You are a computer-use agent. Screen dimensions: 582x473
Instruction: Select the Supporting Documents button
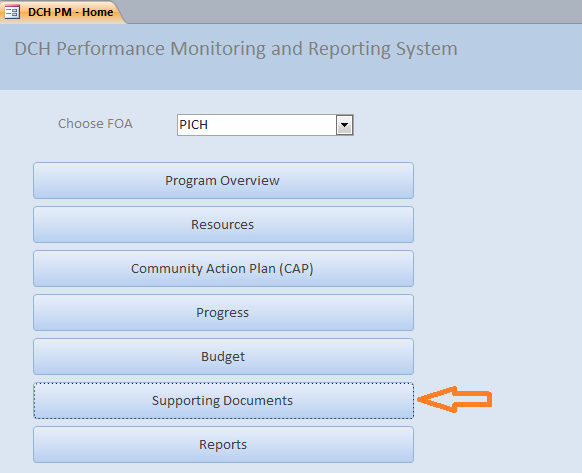point(223,401)
